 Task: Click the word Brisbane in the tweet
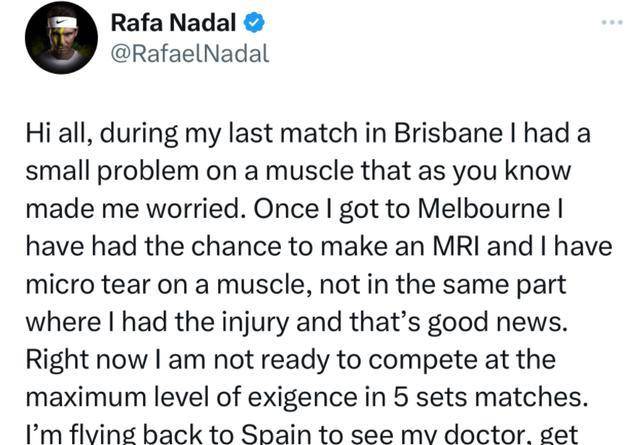pyautogui.click(x=448, y=134)
